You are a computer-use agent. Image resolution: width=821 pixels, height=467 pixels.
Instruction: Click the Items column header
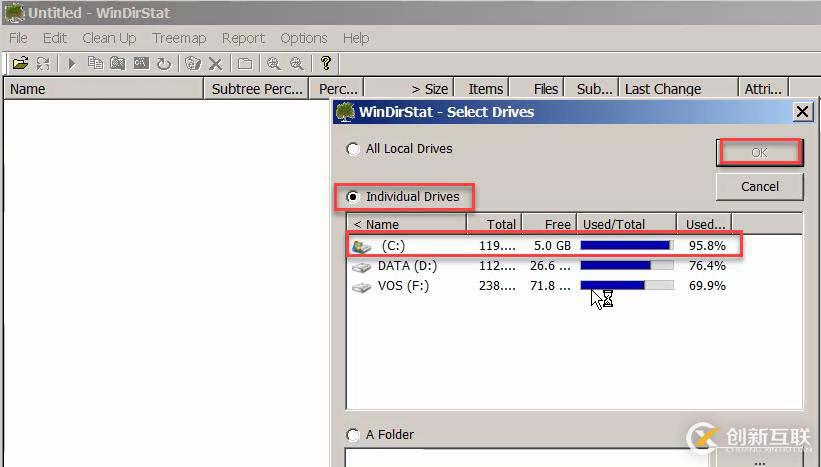point(481,88)
